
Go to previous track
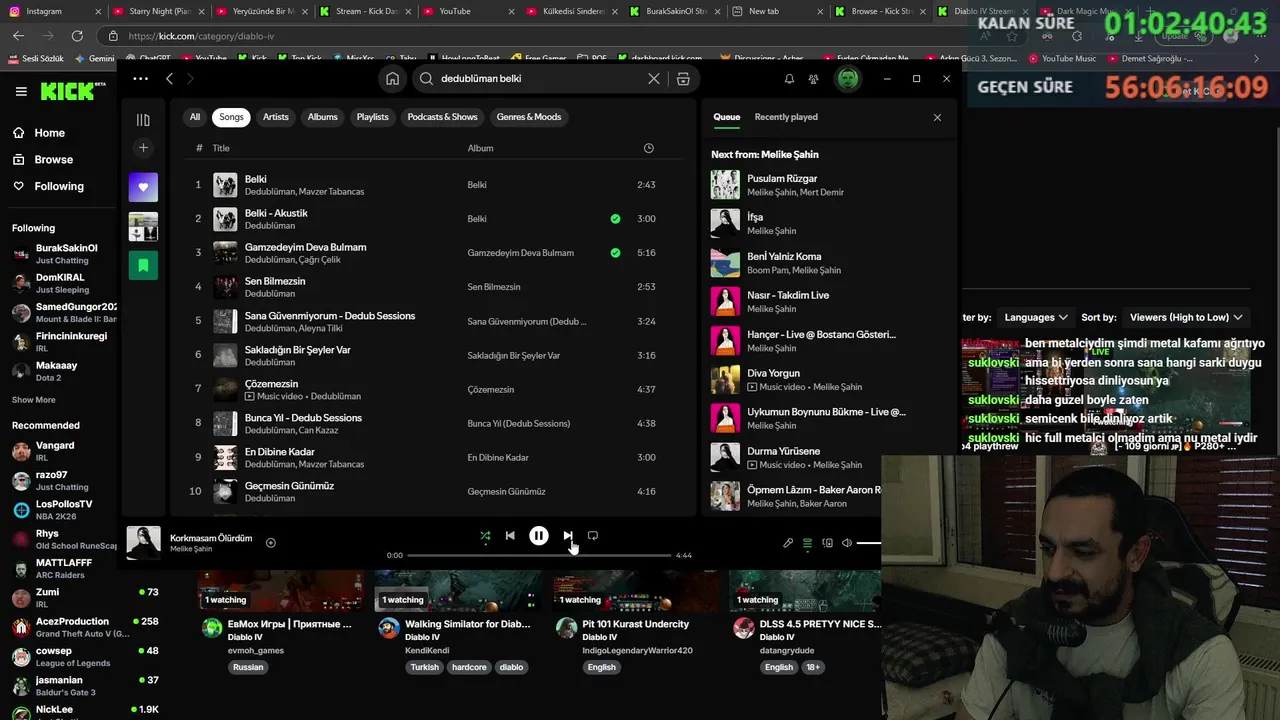(x=510, y=536)
